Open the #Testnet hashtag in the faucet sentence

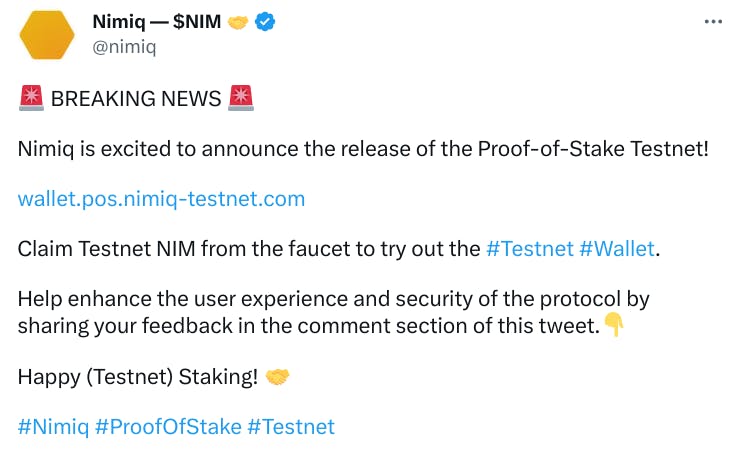point(529,249)
